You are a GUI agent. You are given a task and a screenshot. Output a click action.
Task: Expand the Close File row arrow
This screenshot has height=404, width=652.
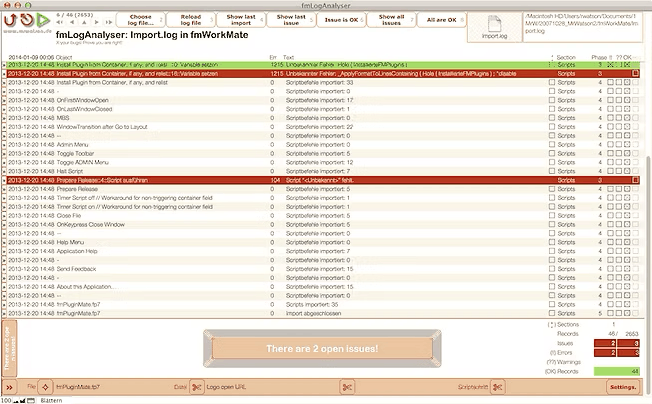(x=4, y=216)
